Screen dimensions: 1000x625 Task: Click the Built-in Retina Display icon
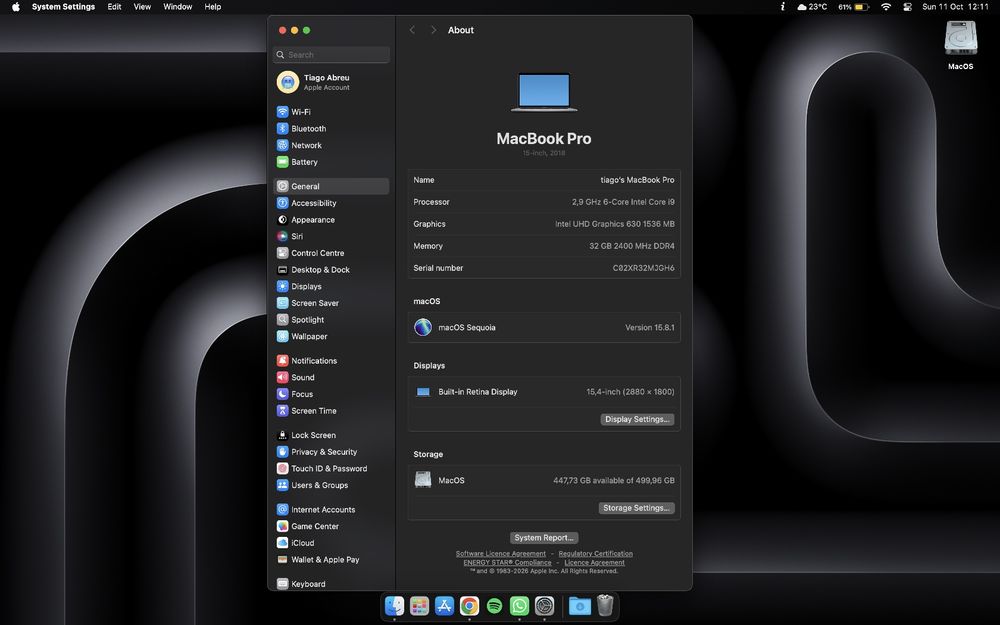(x=423, y=392)
